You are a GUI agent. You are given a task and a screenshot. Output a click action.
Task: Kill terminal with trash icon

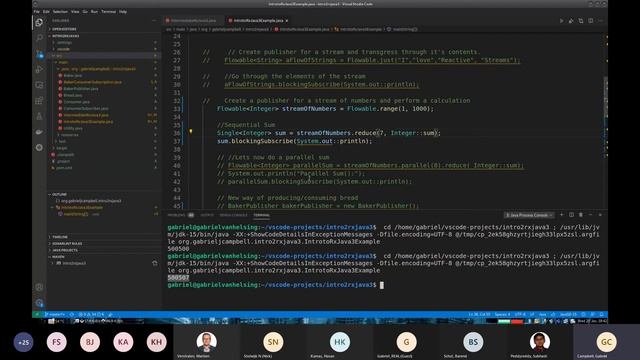581,215
